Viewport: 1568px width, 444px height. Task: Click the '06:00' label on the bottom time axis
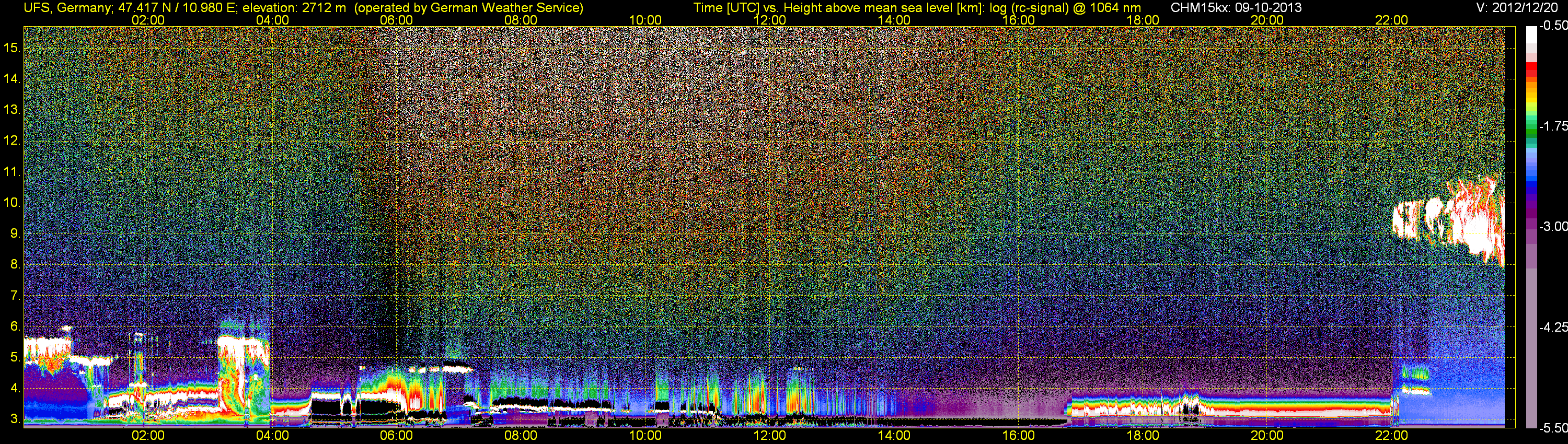pyautogui.click(x=396, y=436)
